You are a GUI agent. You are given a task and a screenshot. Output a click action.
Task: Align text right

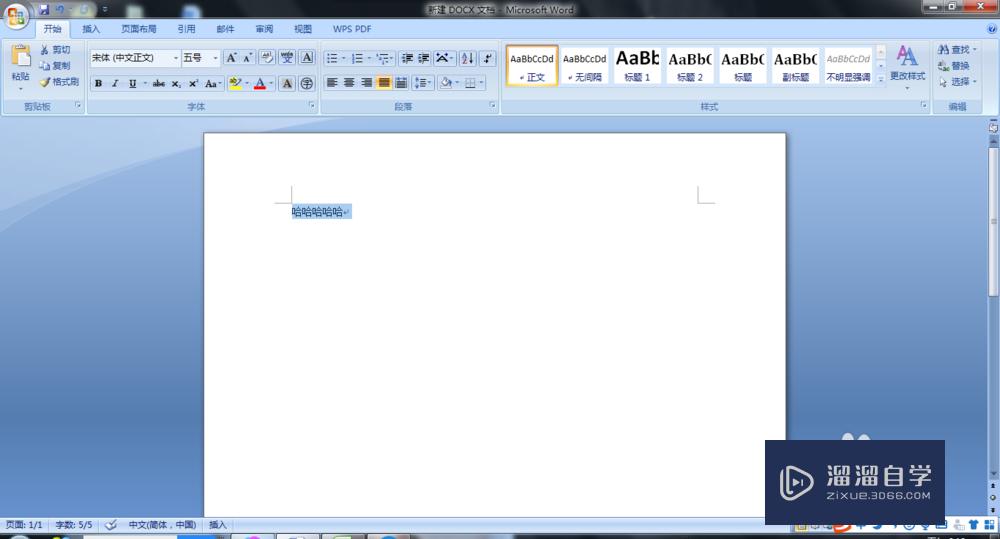coord(366,82)
